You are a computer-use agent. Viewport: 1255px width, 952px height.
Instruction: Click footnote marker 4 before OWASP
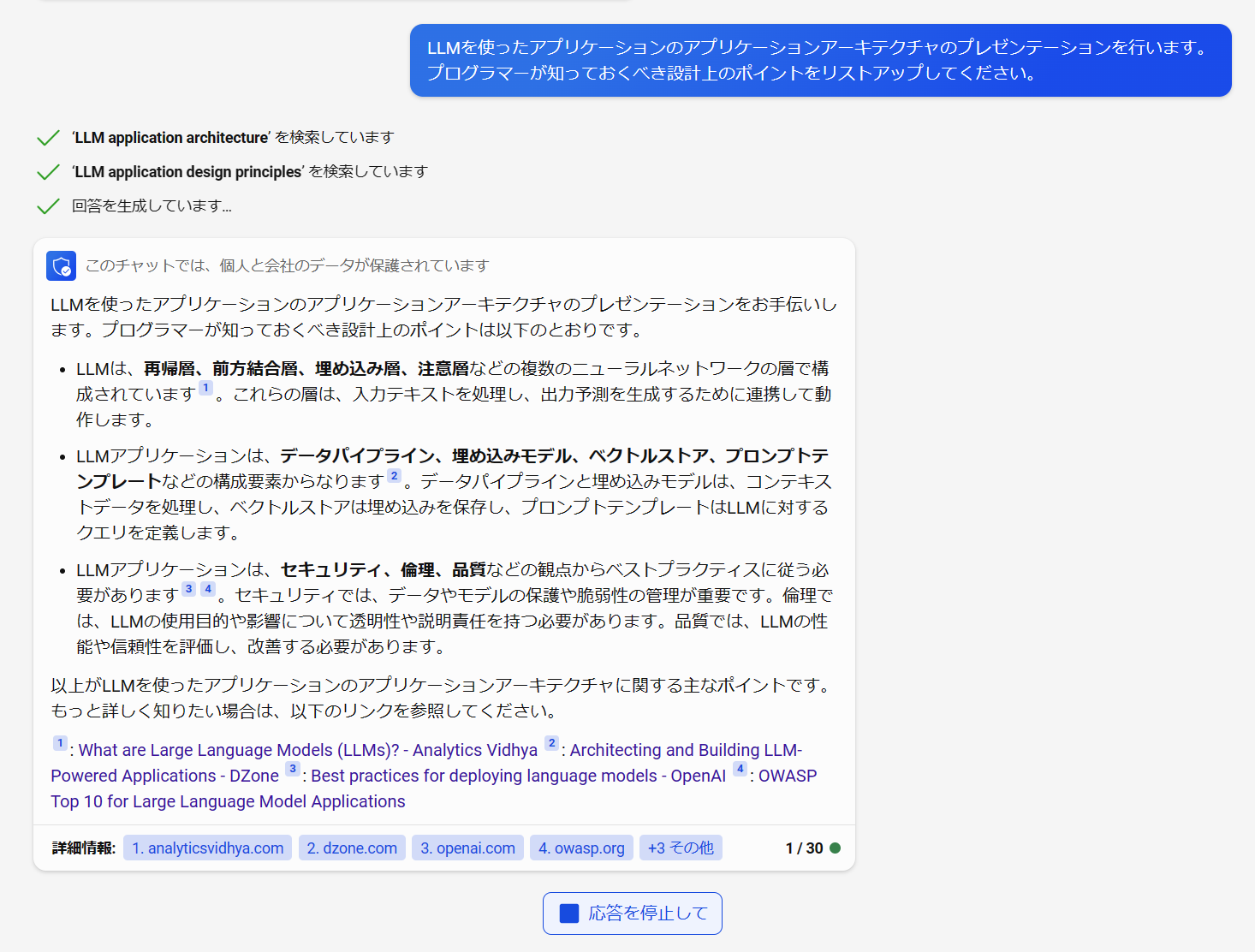point(741,769)
